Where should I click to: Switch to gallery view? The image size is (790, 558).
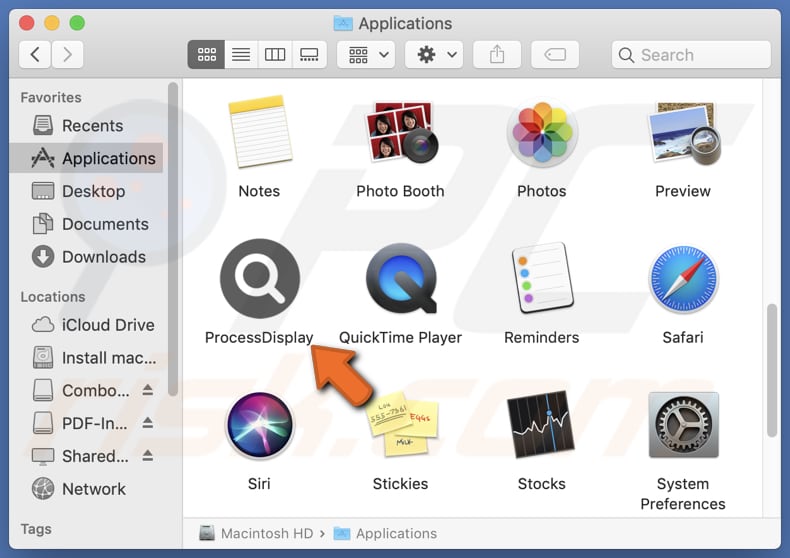309,54
